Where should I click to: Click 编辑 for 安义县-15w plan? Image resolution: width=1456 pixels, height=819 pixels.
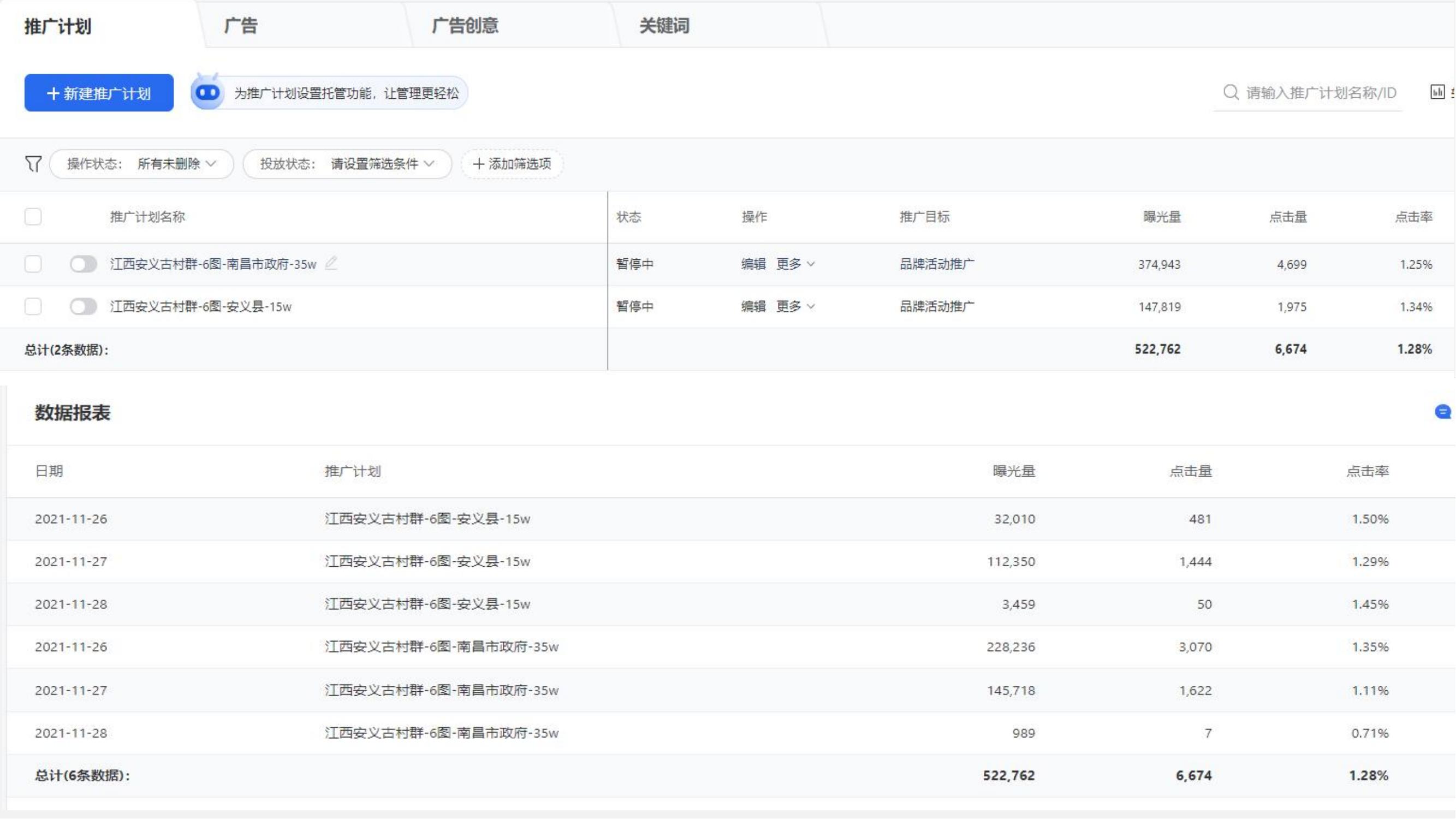[753, 306]
